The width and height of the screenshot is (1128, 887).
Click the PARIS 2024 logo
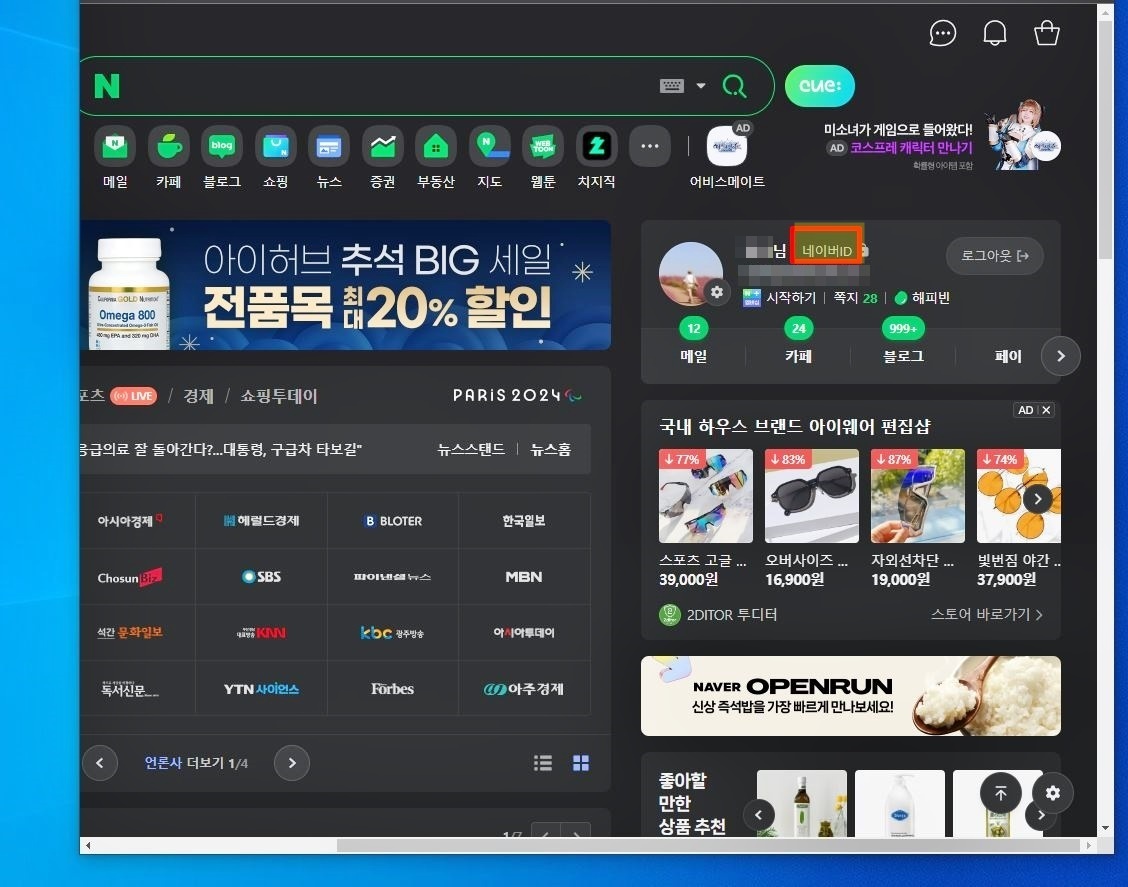click(517, 395)
